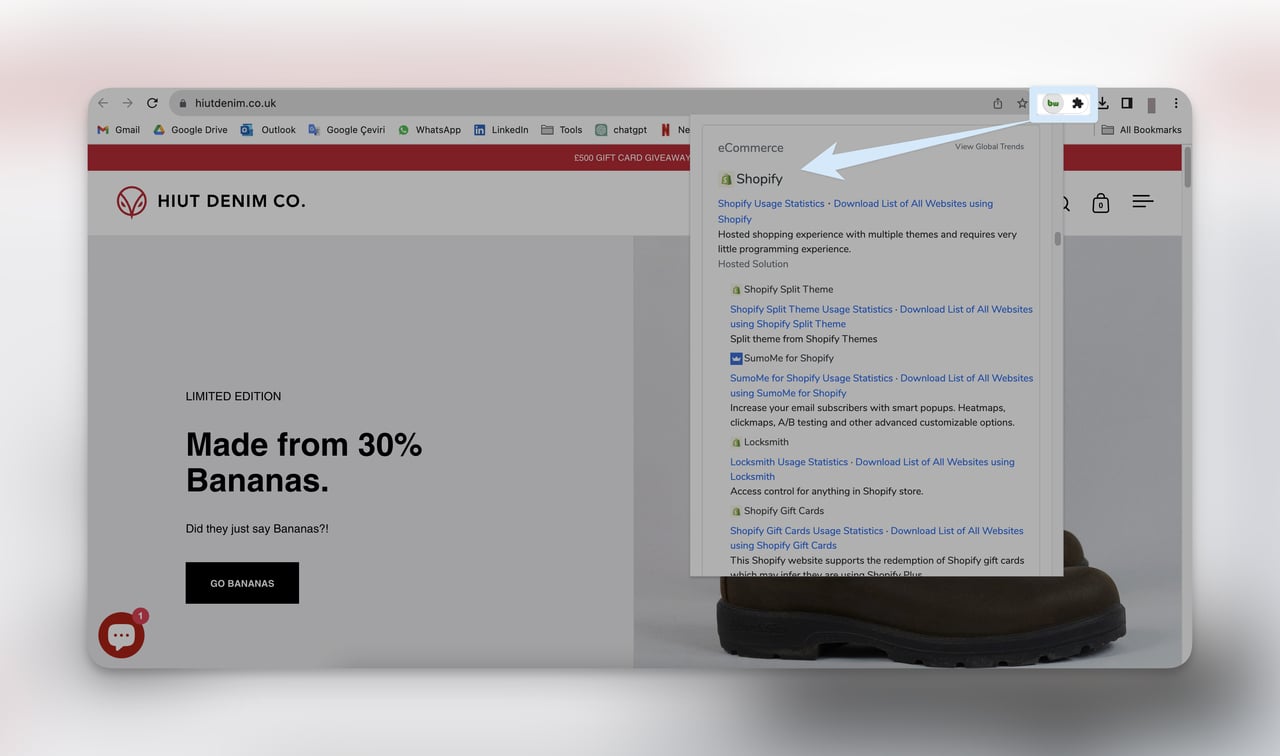Expand the All Bookmarks folder
The height and width of the screenshot is (756, 1280).
tap(1141, 130)
